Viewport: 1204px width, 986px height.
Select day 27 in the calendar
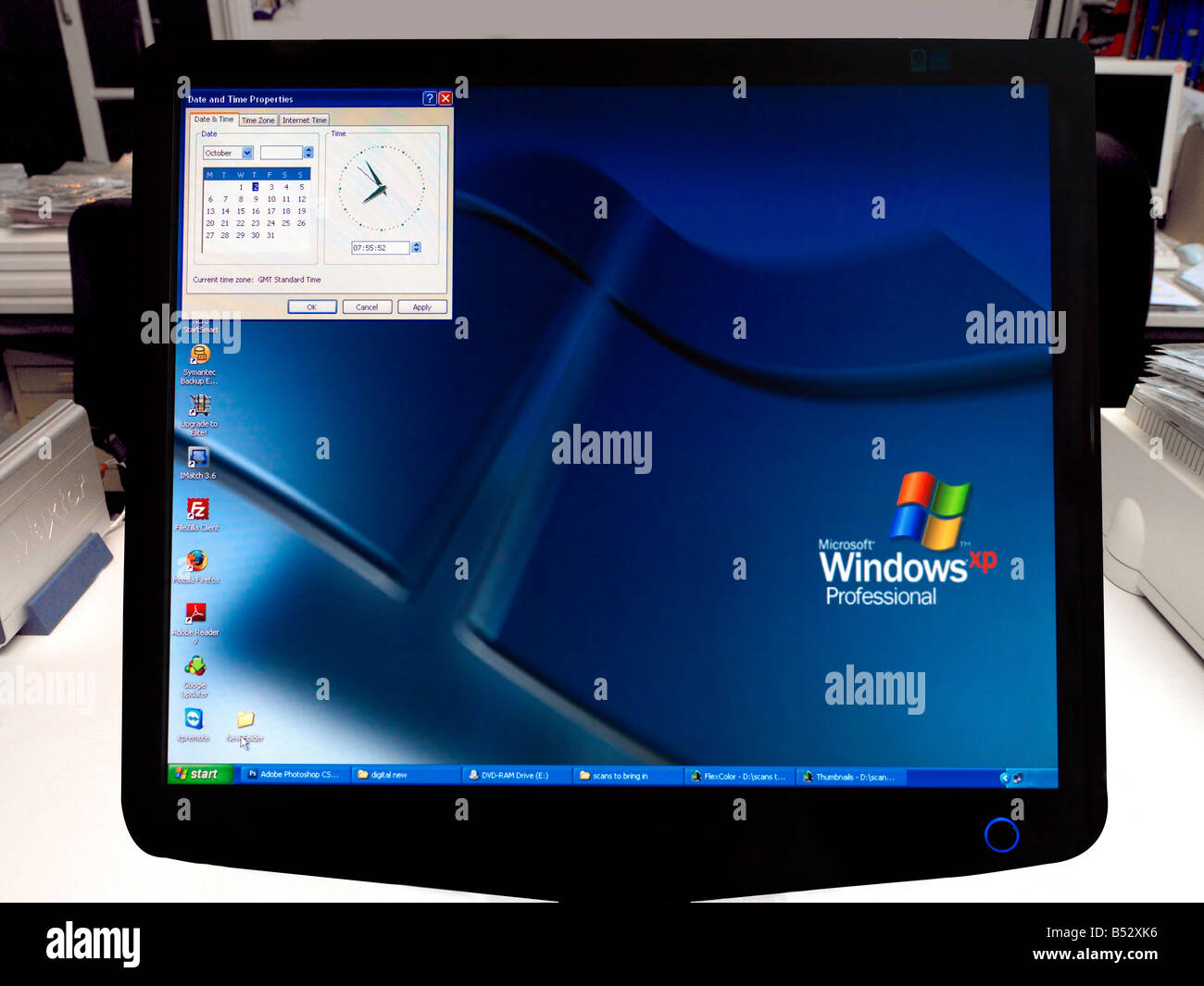click(x=210, y=235)
